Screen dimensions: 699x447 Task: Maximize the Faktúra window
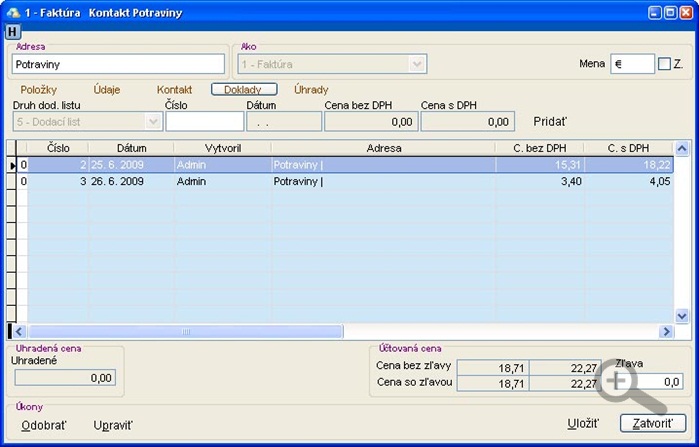click(x=670, y=12)
